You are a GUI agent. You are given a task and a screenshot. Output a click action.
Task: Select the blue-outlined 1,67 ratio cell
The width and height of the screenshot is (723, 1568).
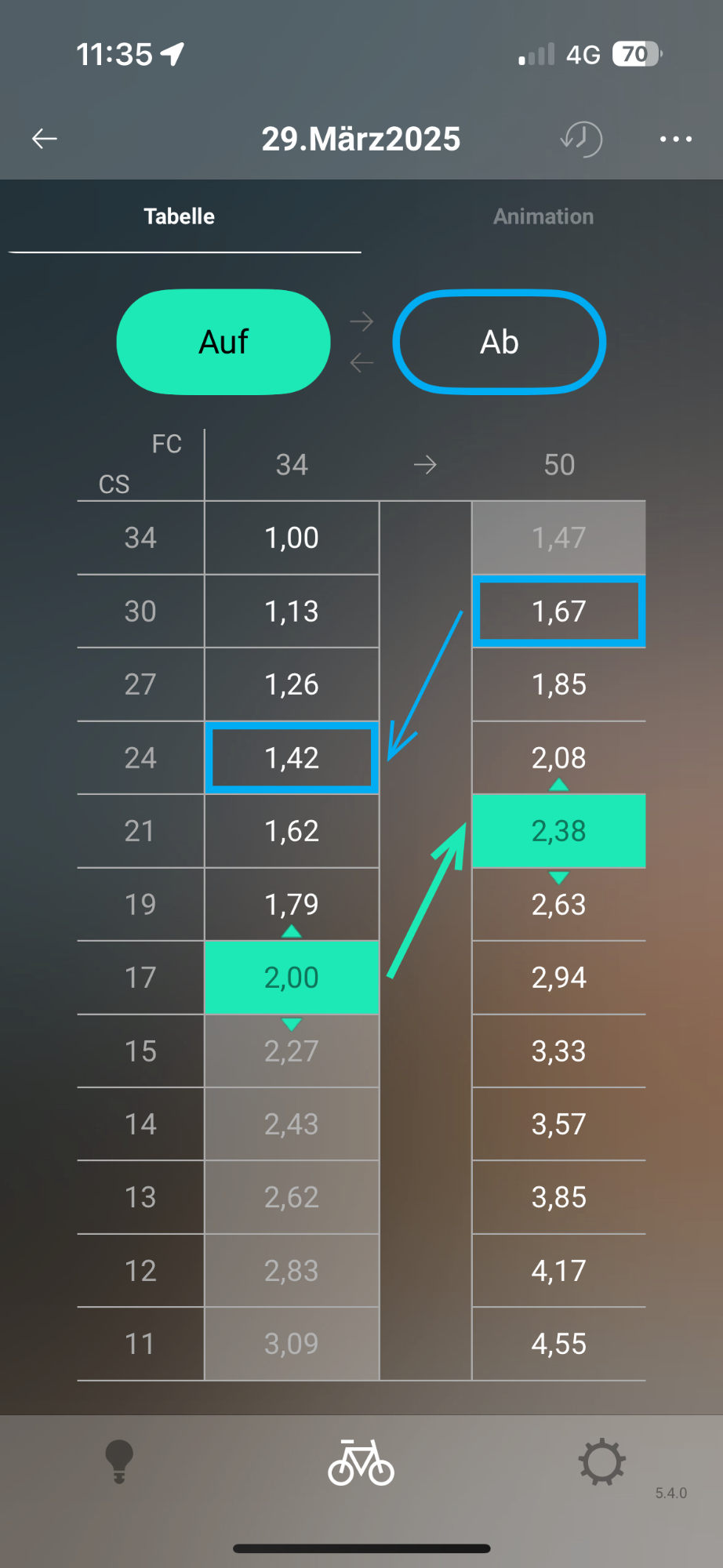pyautogui.click(x=558, y=612)
